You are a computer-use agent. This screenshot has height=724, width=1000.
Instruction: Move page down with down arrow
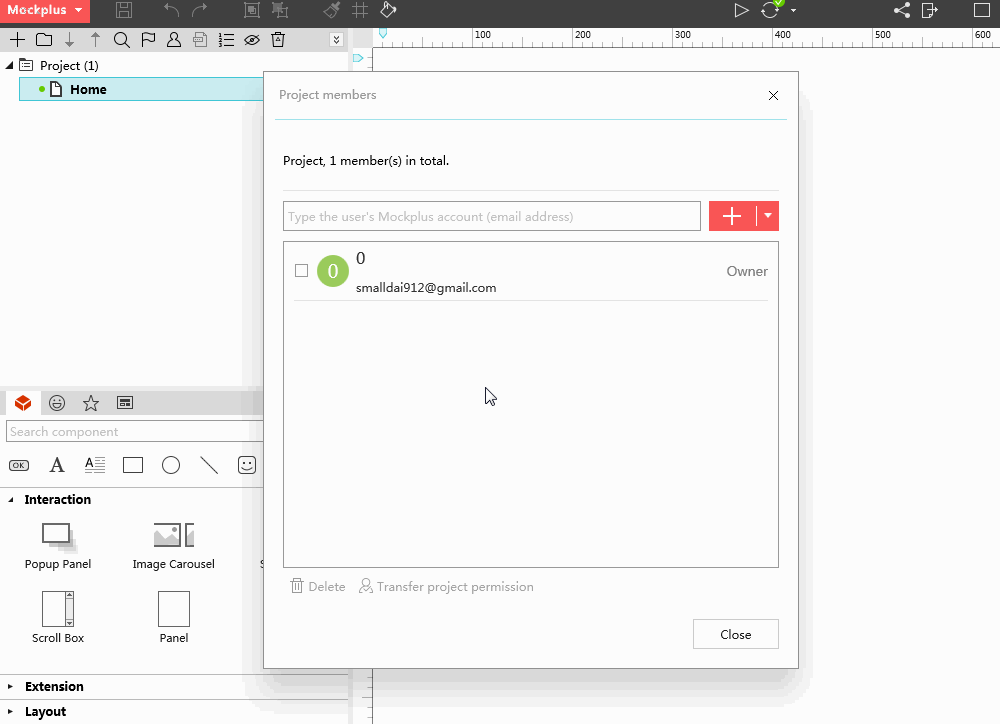pyautogui.click(x=70, y=40)
